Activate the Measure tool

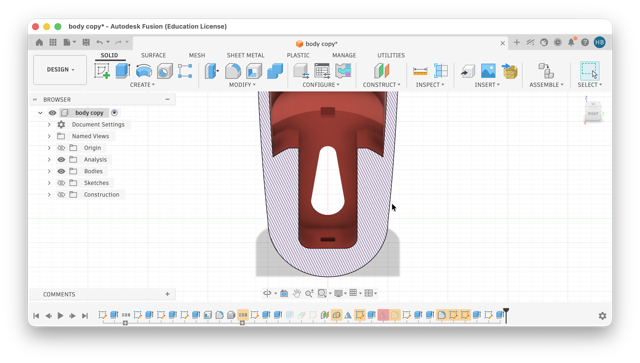pyautogui.click(x=420, y=71)
